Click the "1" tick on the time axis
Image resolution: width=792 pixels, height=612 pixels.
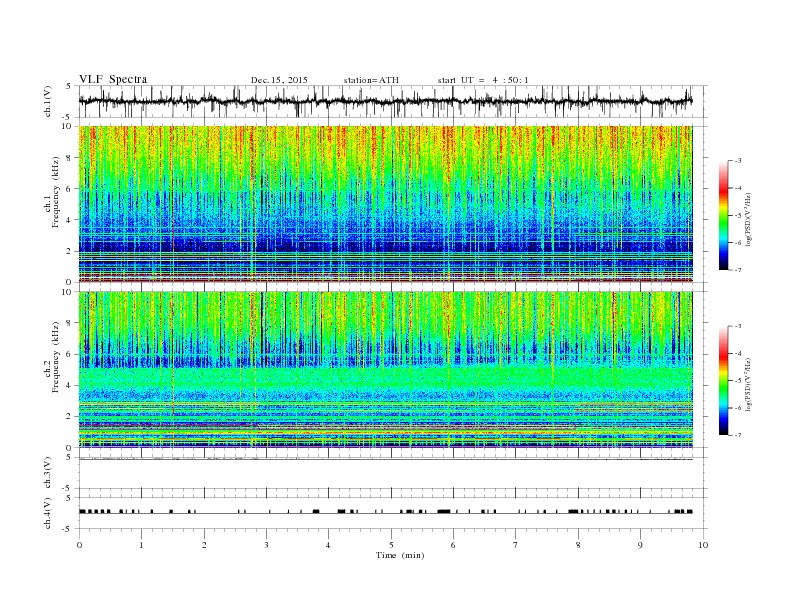click(x=141, y=545)
